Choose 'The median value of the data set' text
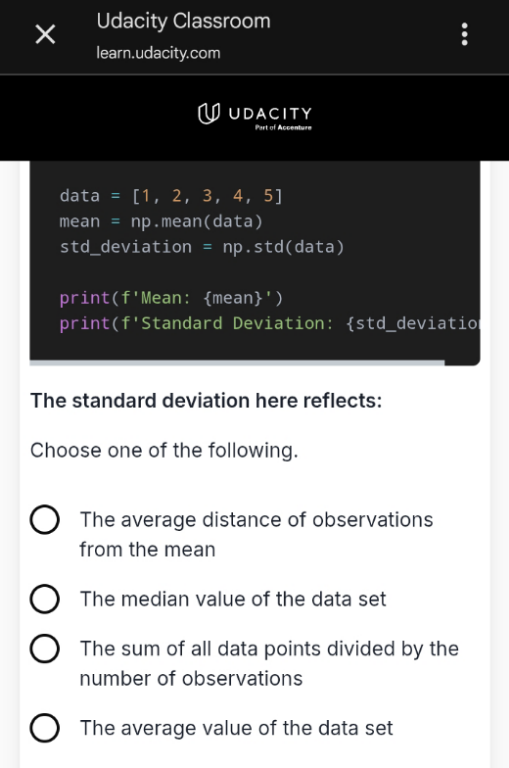Viewport: 509px width, 768px height. pyautogui.click(x=233, y=599)
